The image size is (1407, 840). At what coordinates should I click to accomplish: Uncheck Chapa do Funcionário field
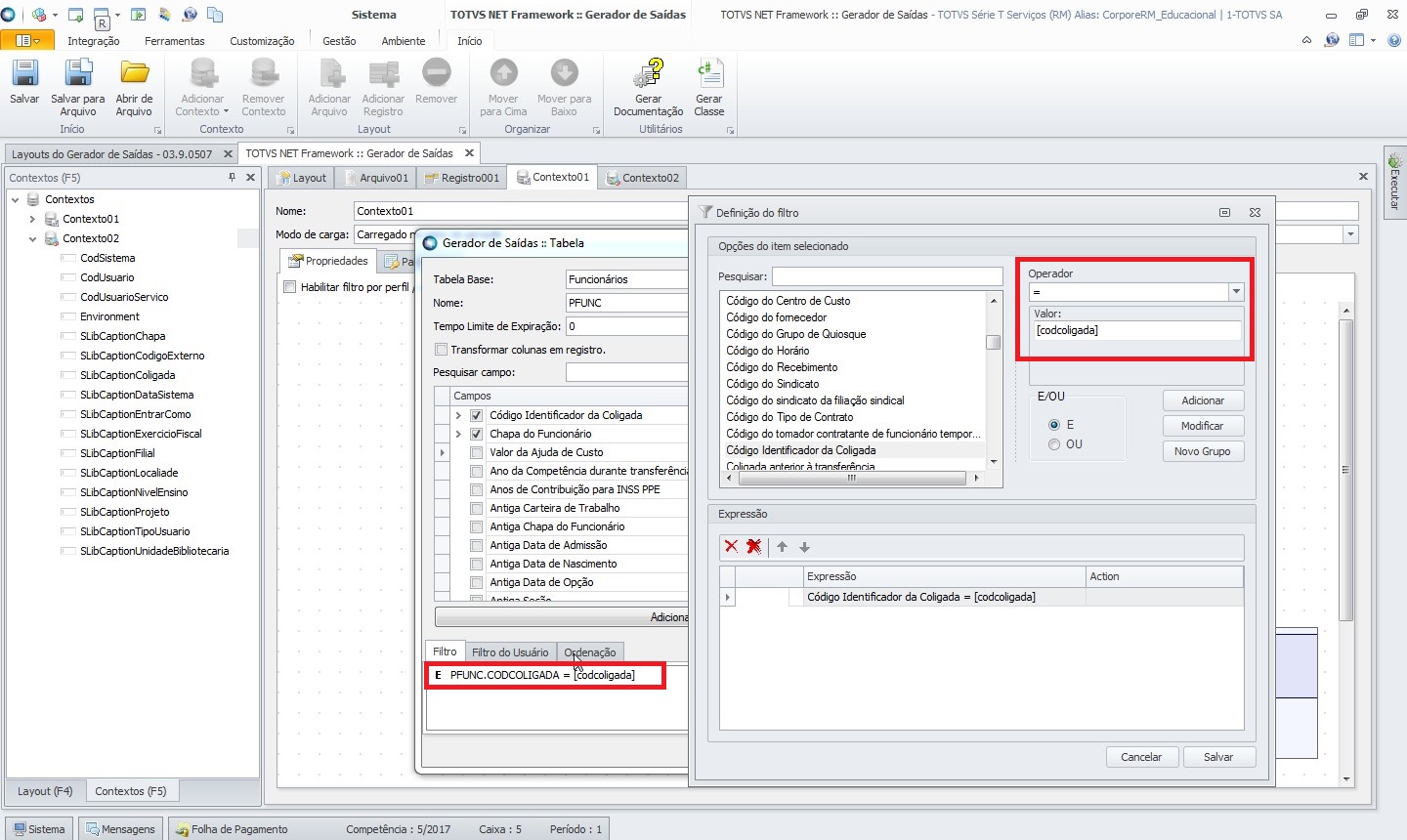point(477,434)
